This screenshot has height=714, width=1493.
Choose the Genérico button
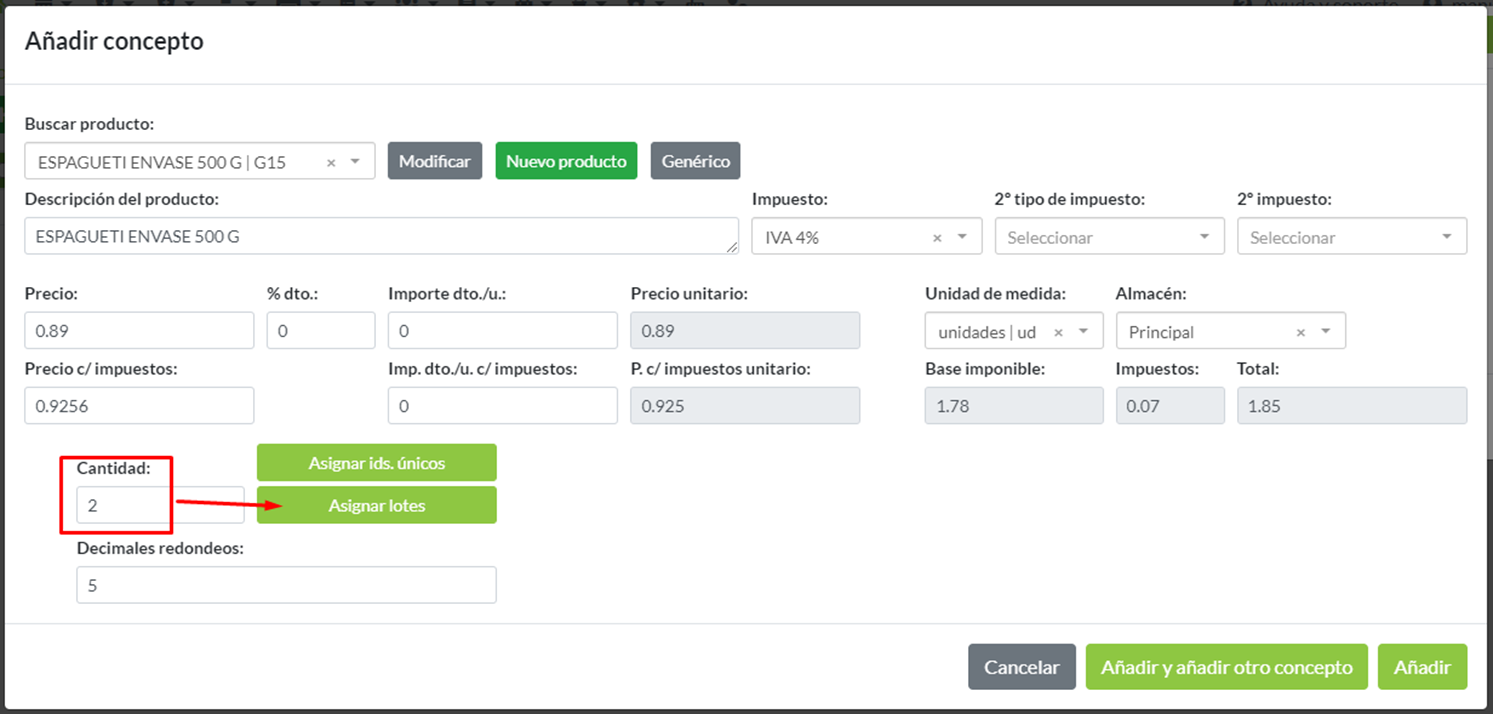[695, 161]
